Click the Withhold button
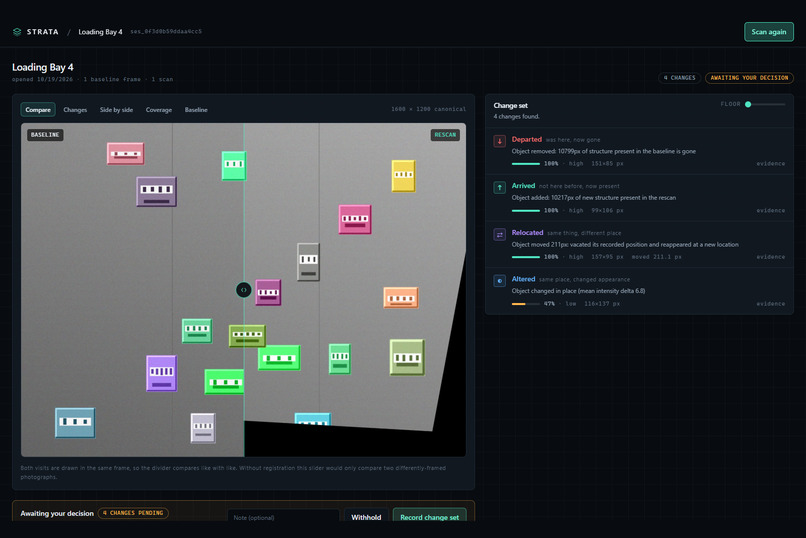The height and width of the screenshot is (538, 806). coord(366,517)
